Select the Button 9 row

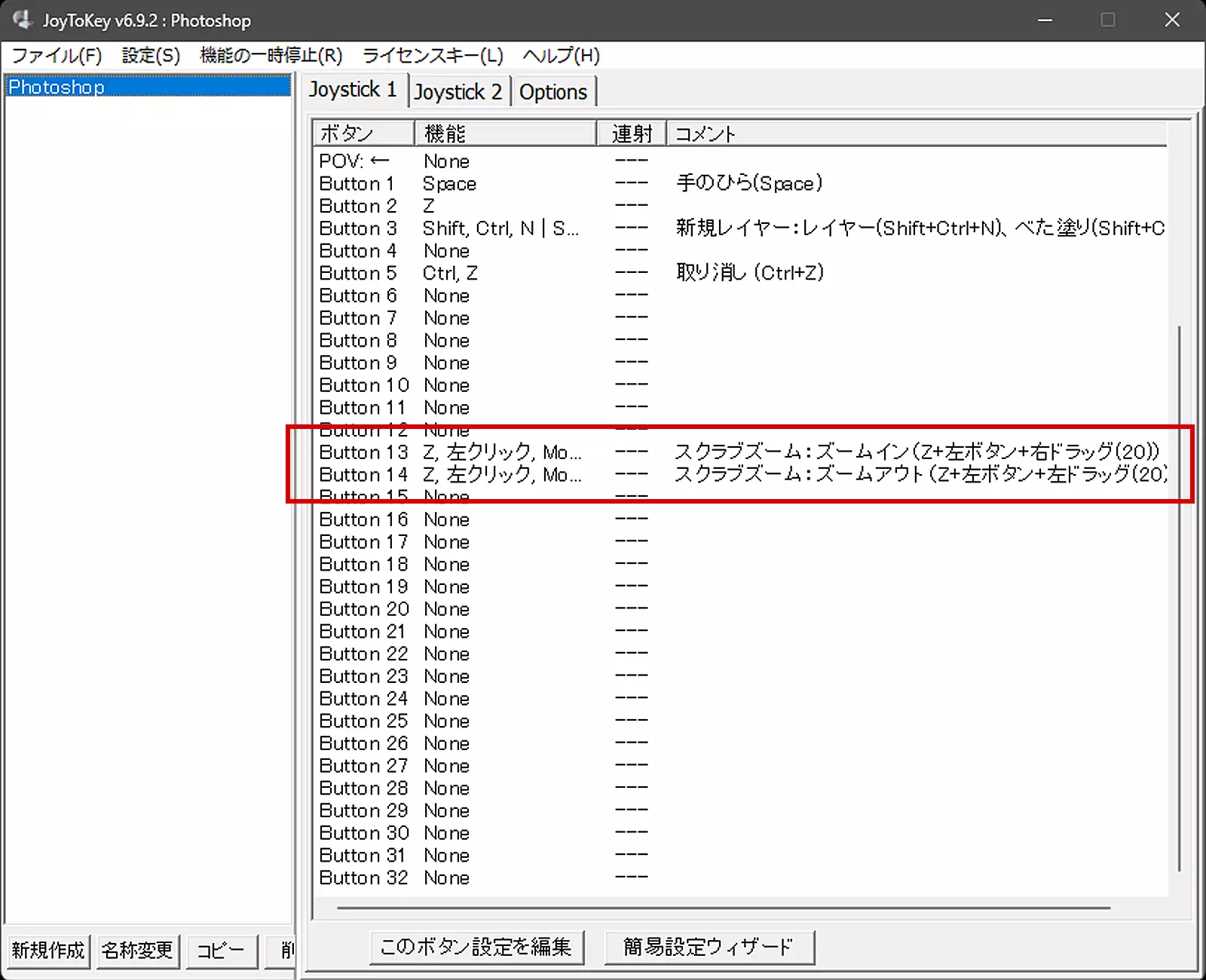(x=740, y=363)
